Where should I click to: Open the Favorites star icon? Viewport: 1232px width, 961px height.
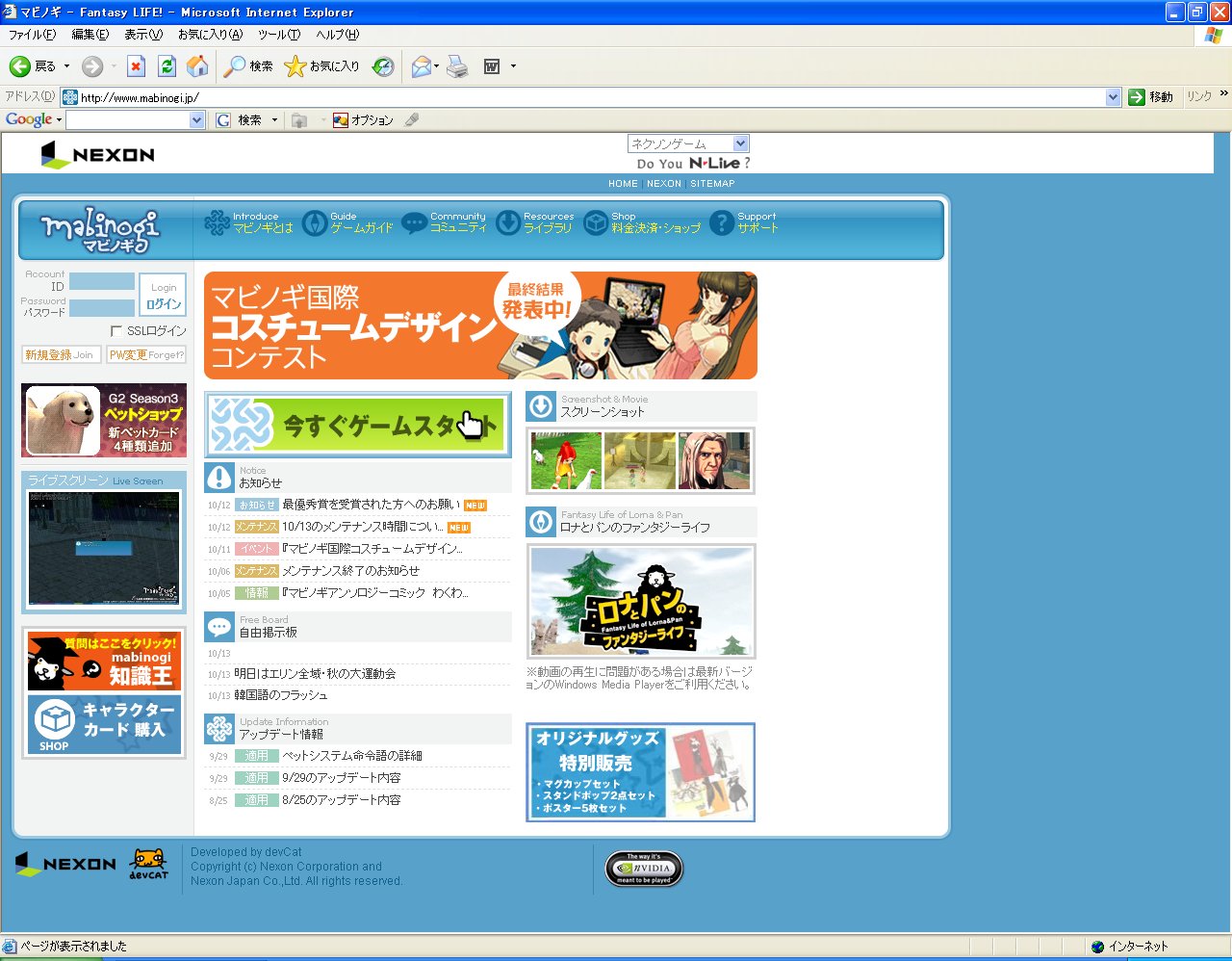point(295,66)
